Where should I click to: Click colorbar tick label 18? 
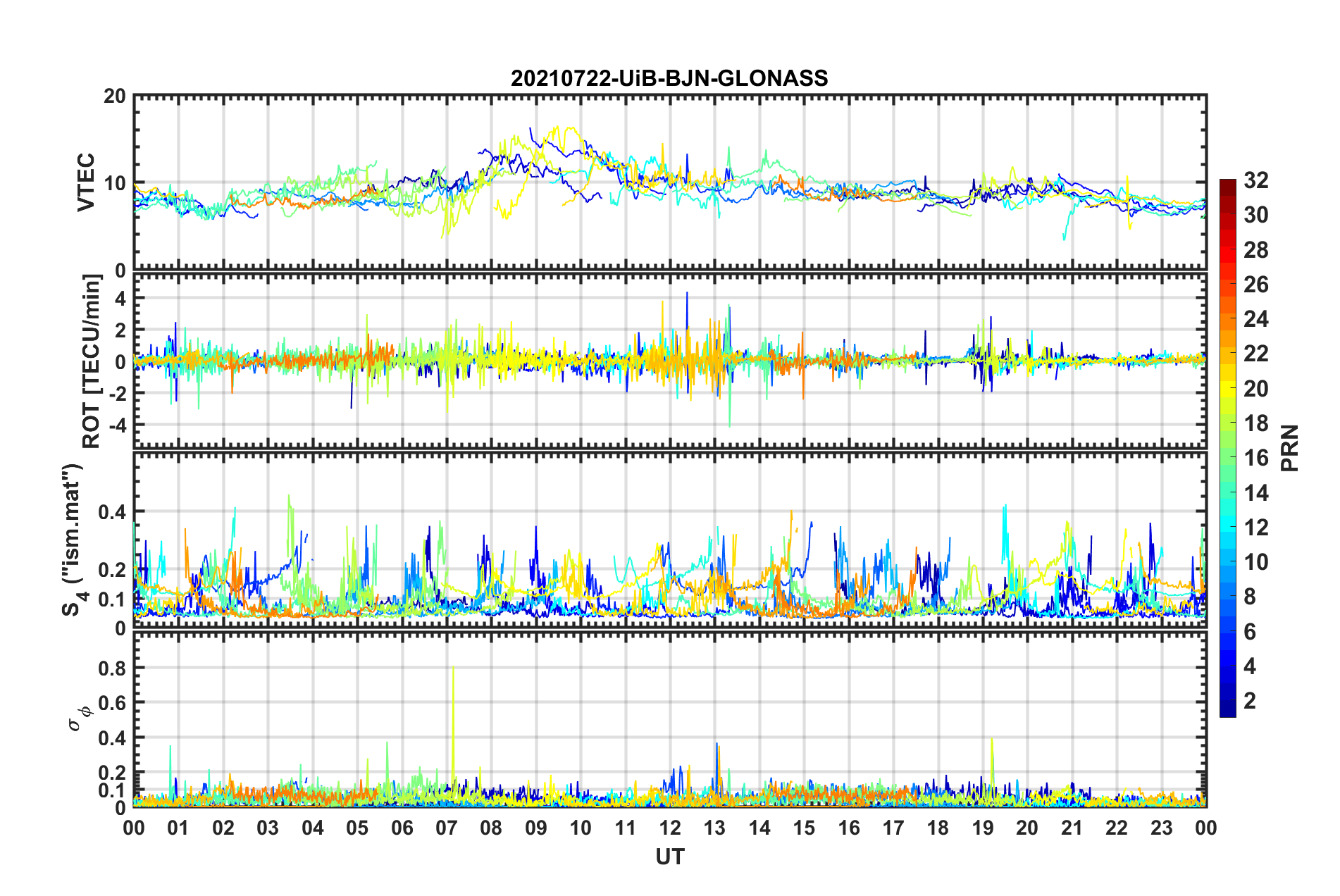click(x=1255, y=423)
